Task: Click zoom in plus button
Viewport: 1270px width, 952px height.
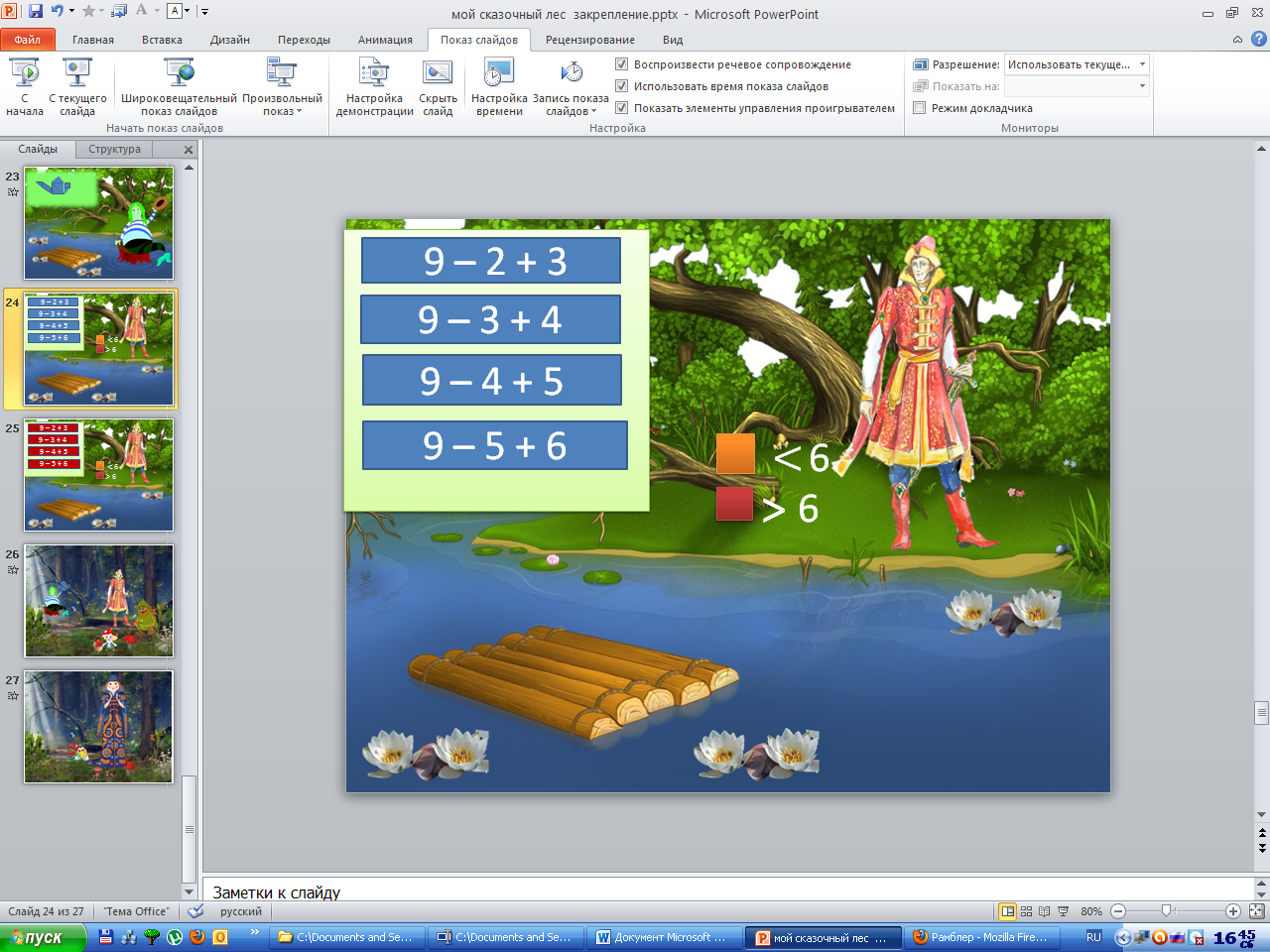Action: 1233,911
